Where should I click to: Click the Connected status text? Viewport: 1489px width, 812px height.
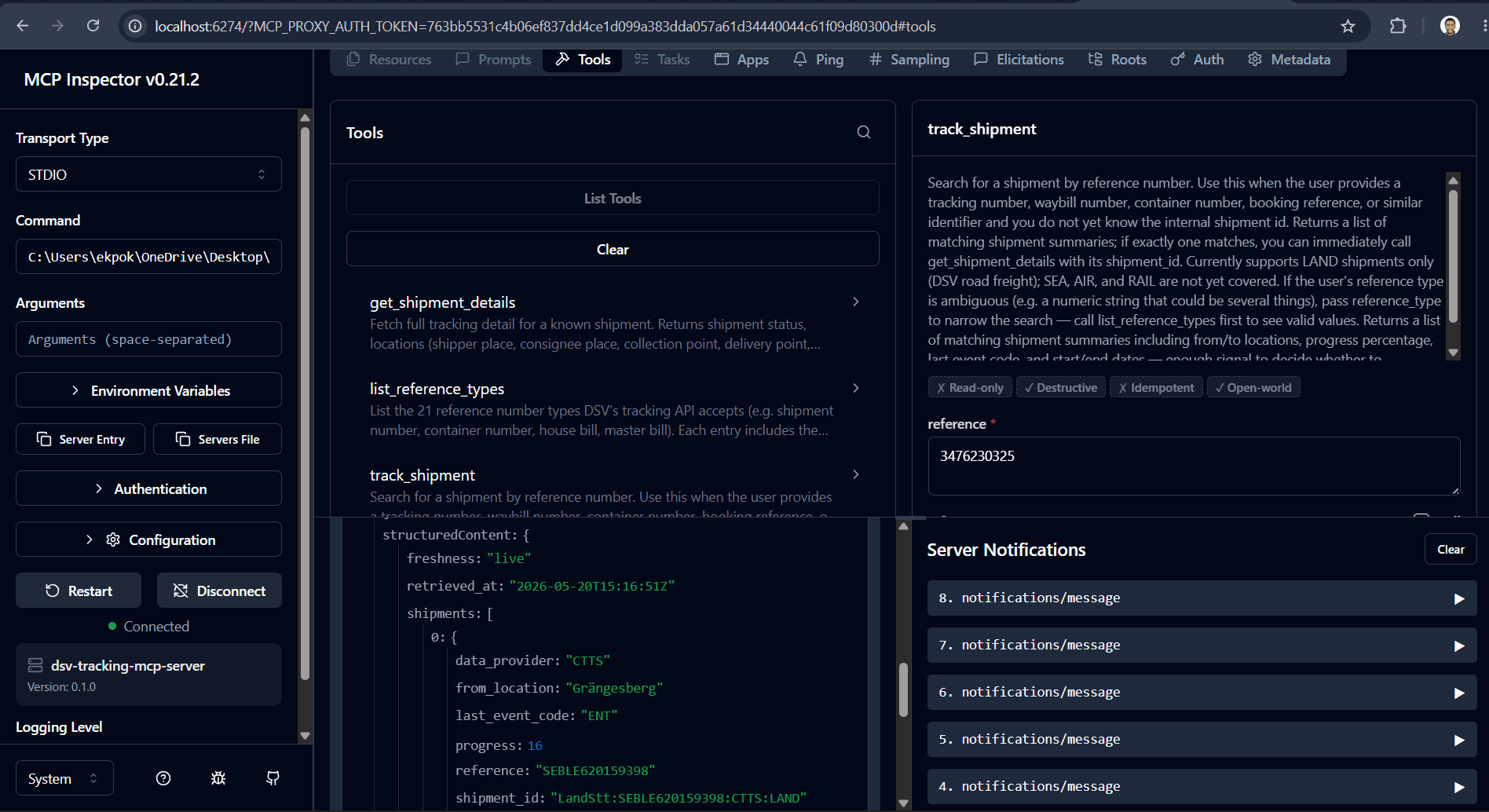click(x=156, y=626)
